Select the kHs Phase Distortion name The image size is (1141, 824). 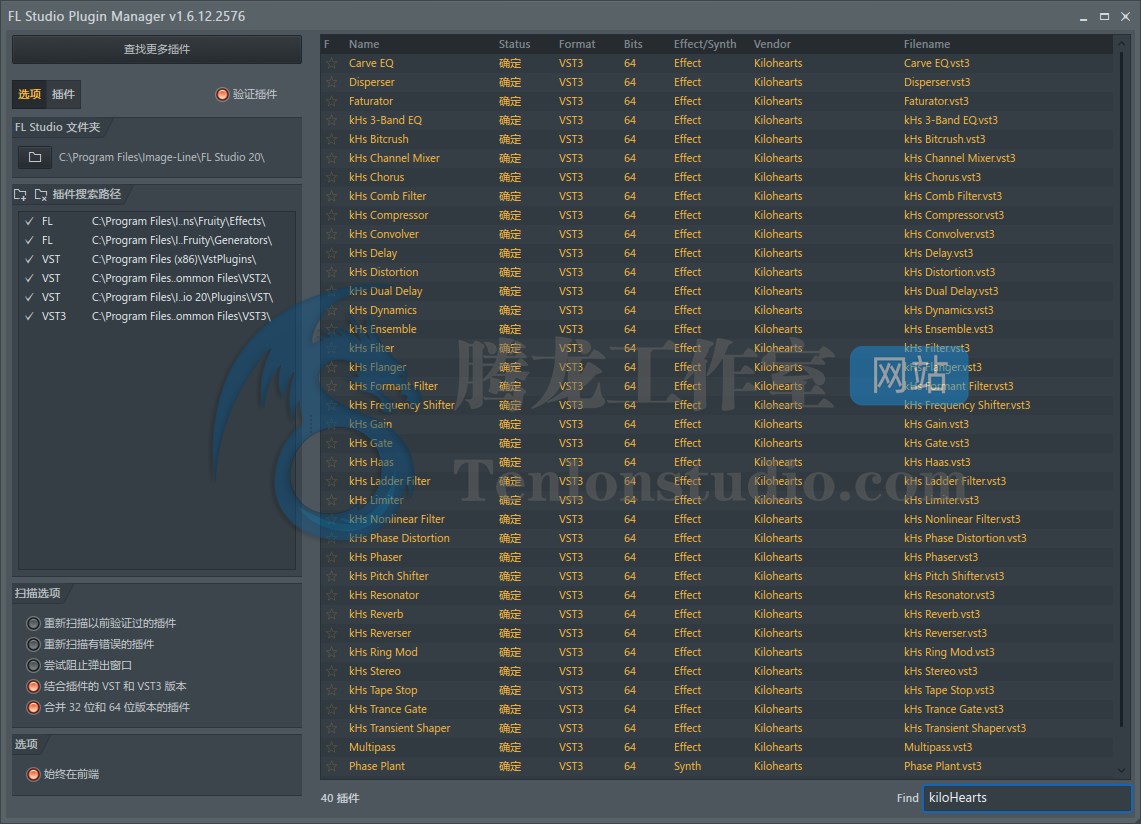pyautogui.click(x=399, y=538)
